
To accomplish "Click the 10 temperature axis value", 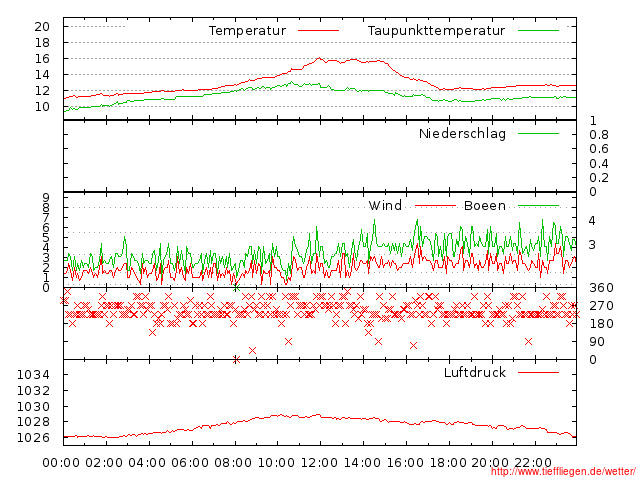I will tap(42, 107).
